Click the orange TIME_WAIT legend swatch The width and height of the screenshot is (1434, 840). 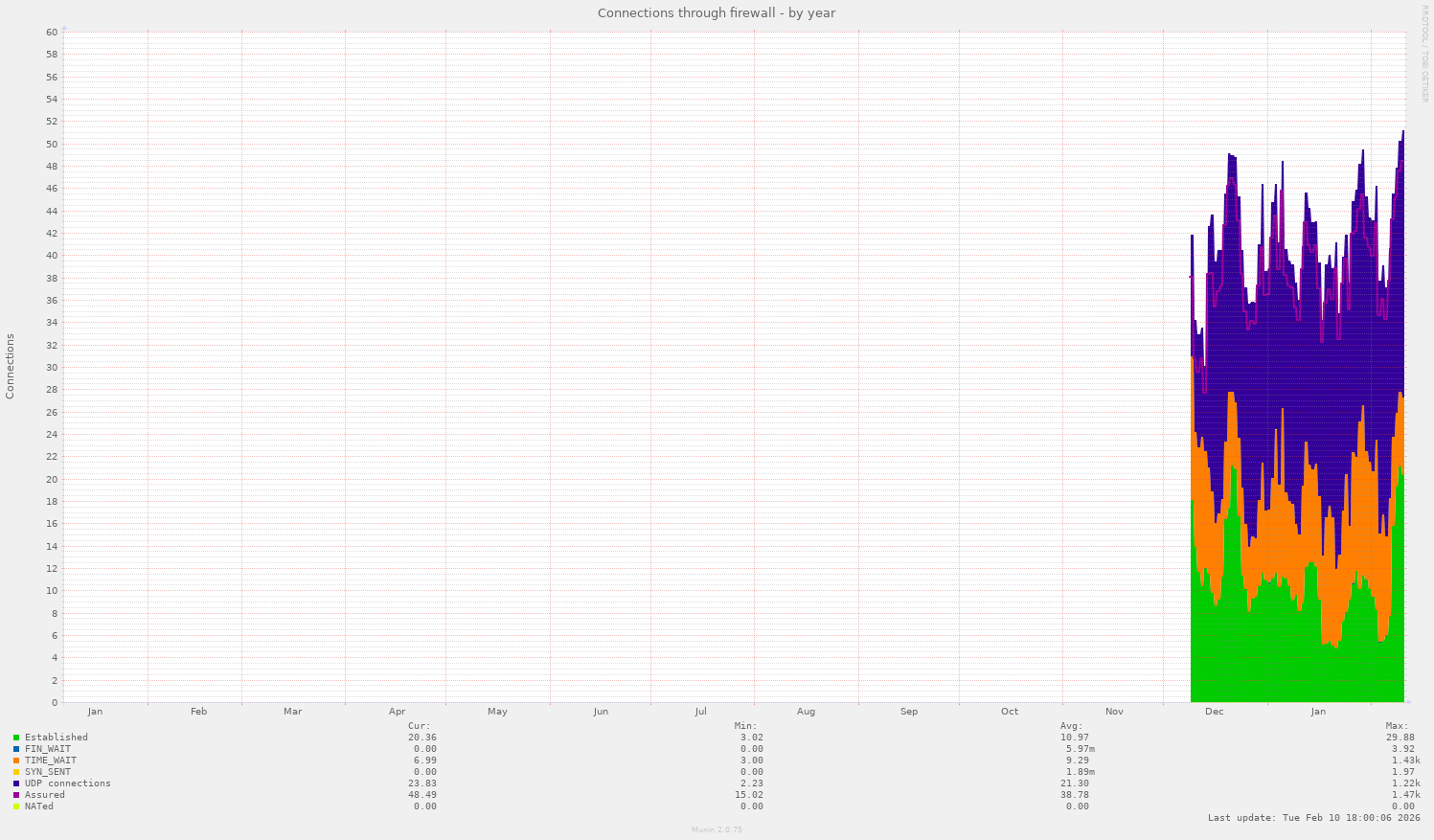(16, 761)
